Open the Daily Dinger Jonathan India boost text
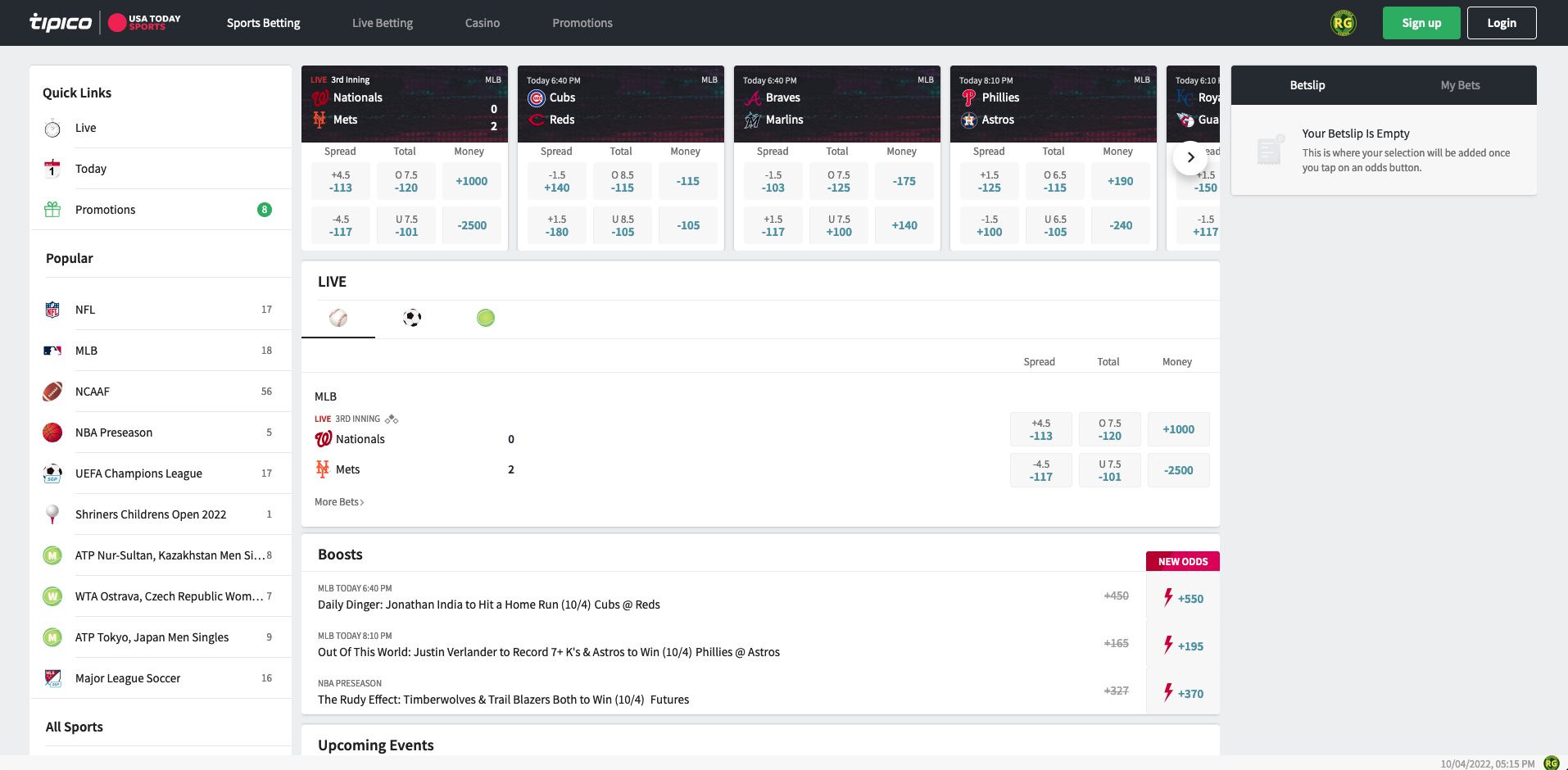The width and height of the screenshot is (1568, 770). (489, 605)
